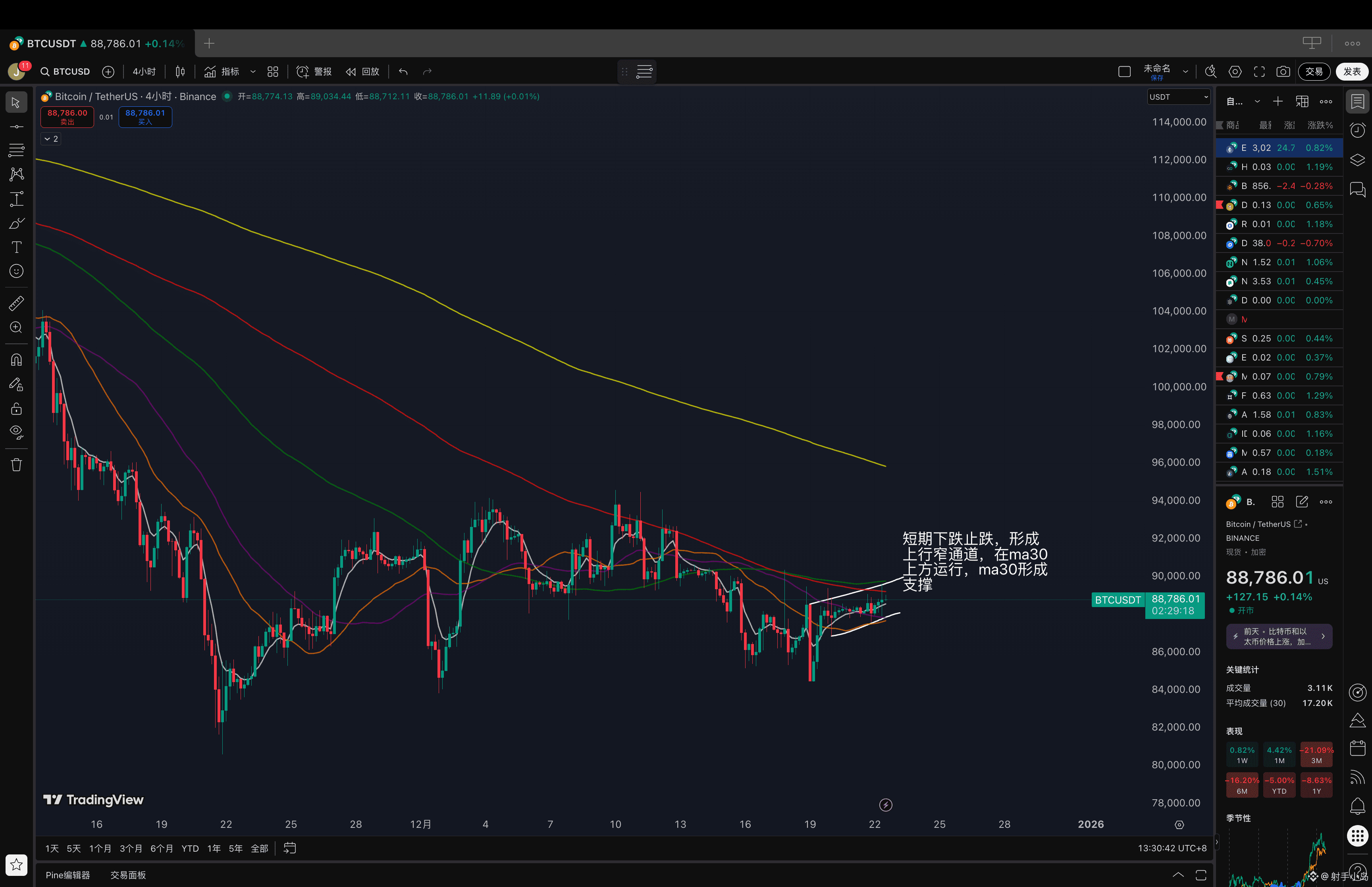Image resolution: width=1372 pixels, height=887 pixels.
Task: Toggle lock all drawings
Action: click(x=16, y=409)
